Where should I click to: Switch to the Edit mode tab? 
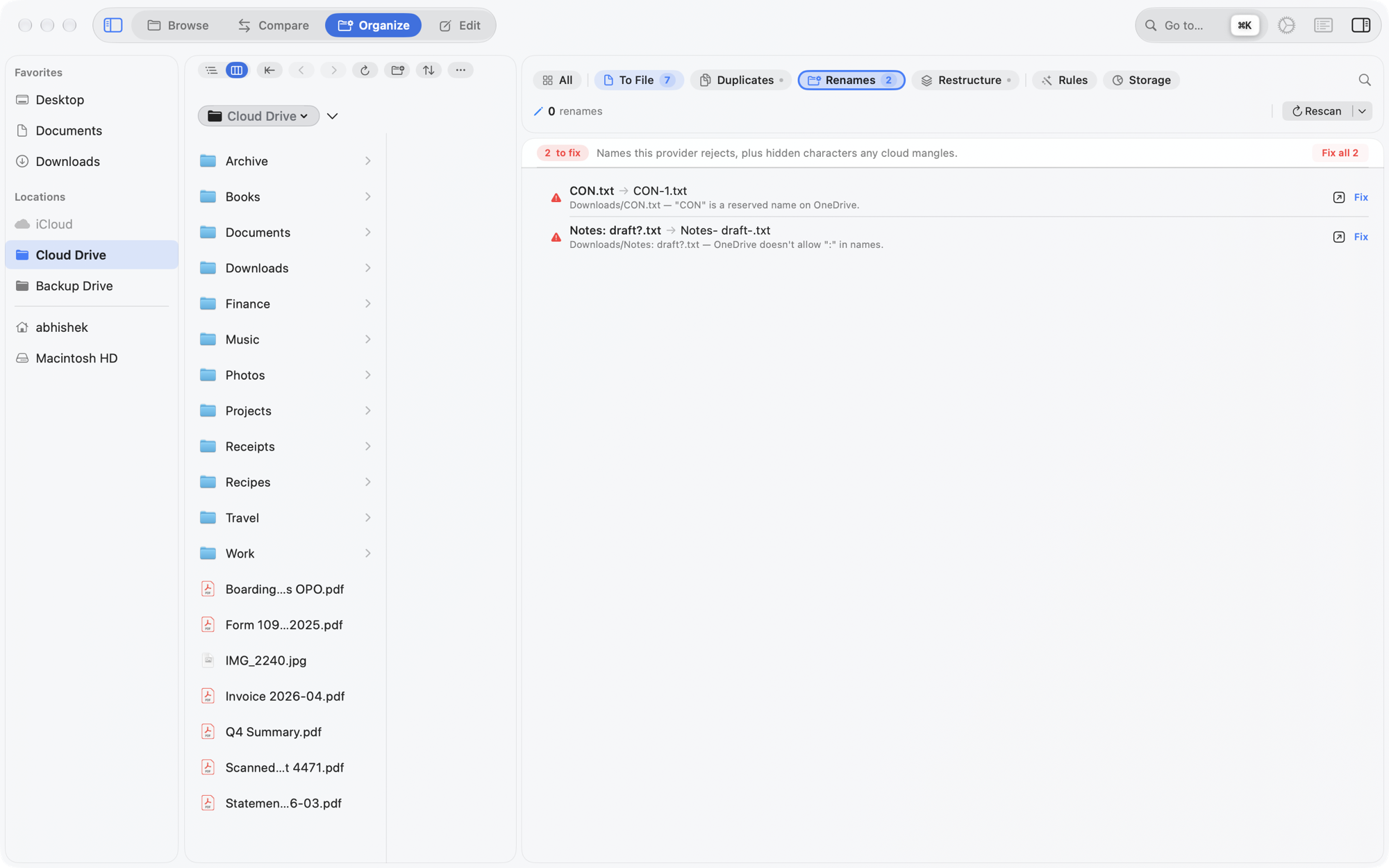459,25
